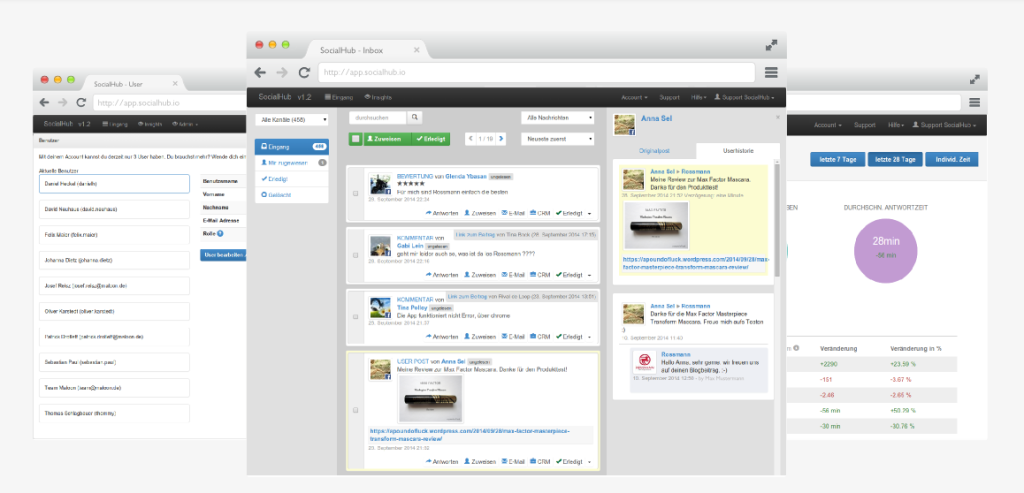Assign Tina Pelley's comment via Zuweisen
This screenshot has width=1024, height=493.
coord(479,336)
